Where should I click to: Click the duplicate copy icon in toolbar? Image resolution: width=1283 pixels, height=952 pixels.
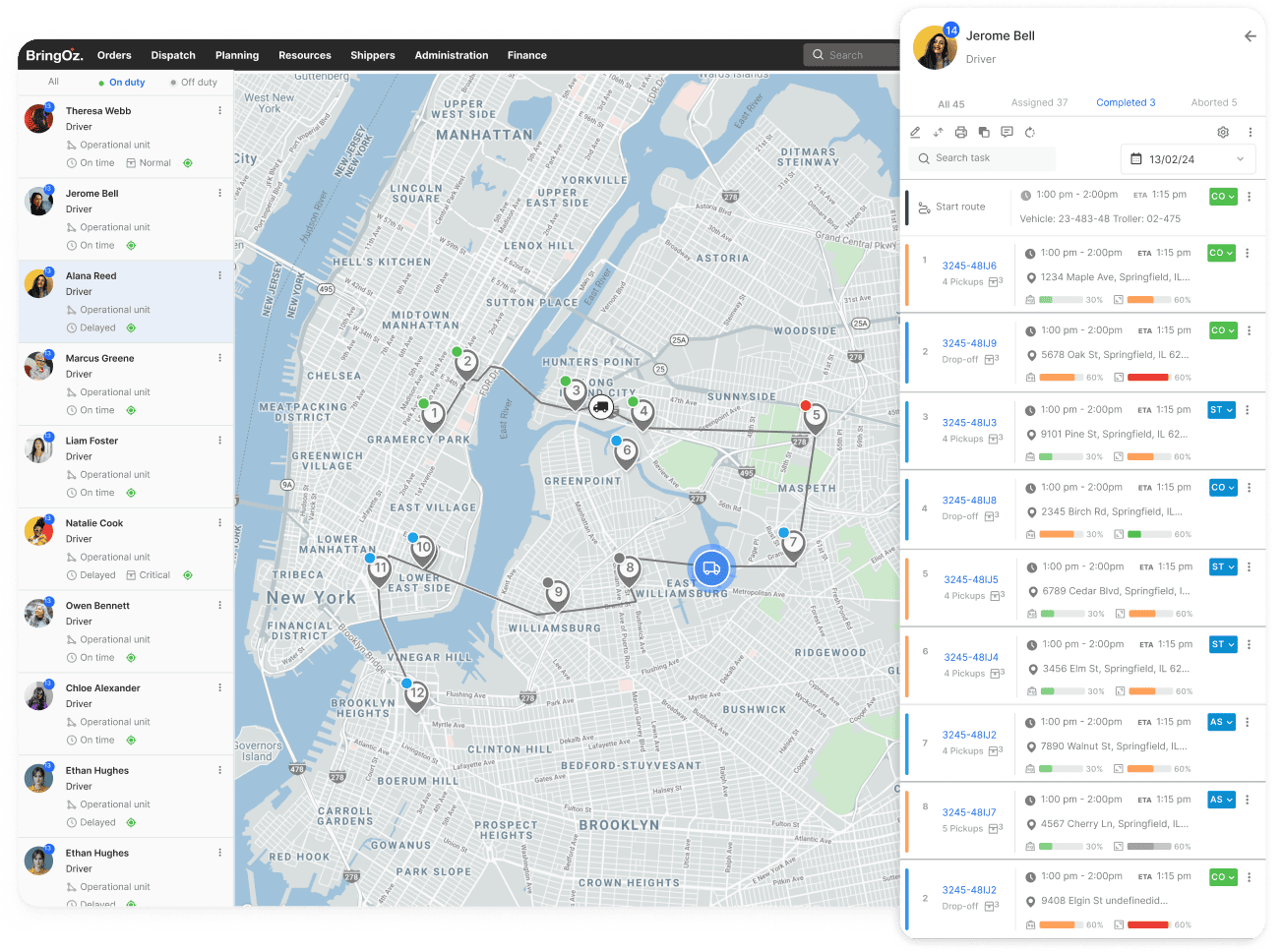pyautogui.click(x=984, y=132)
